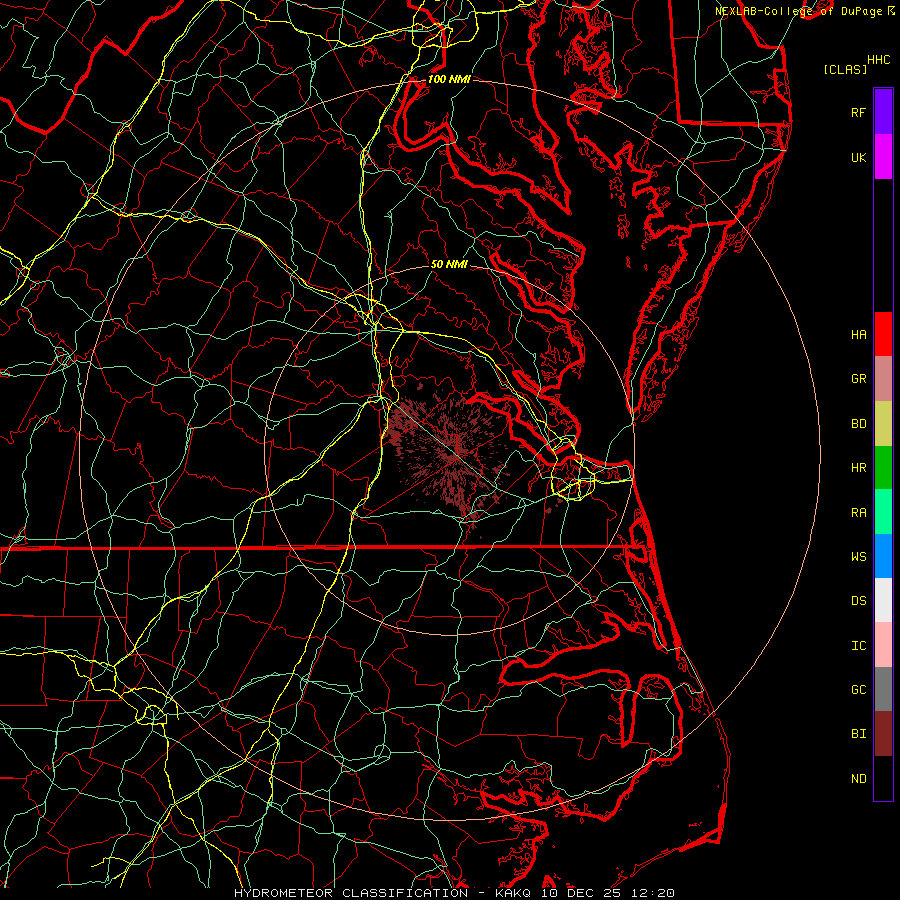Click the RA legend label
This screenshot has width=900, height=900.
pyautogui.click(x=858, y=513)
